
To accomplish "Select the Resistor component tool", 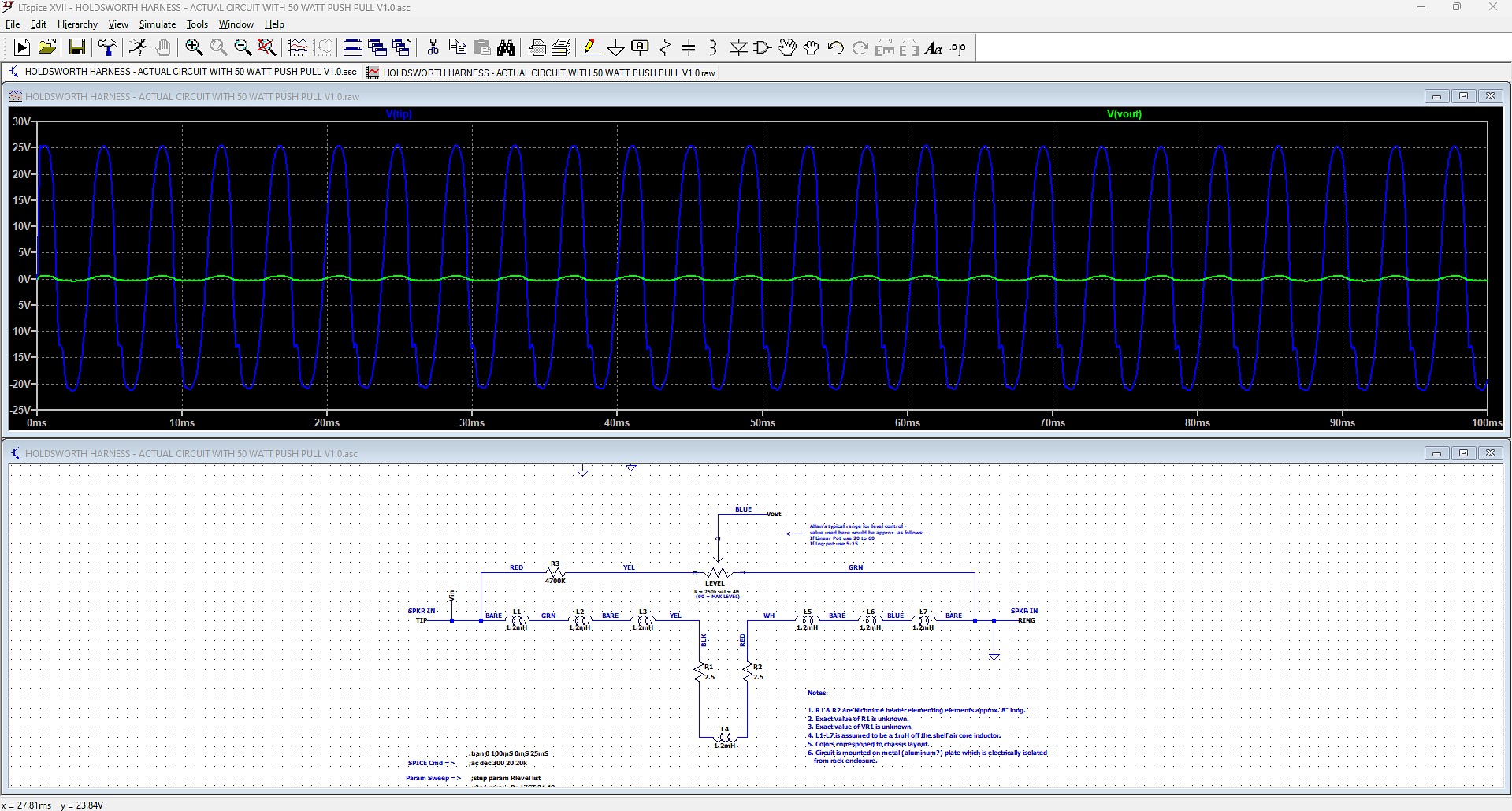I will click(665, 48).
